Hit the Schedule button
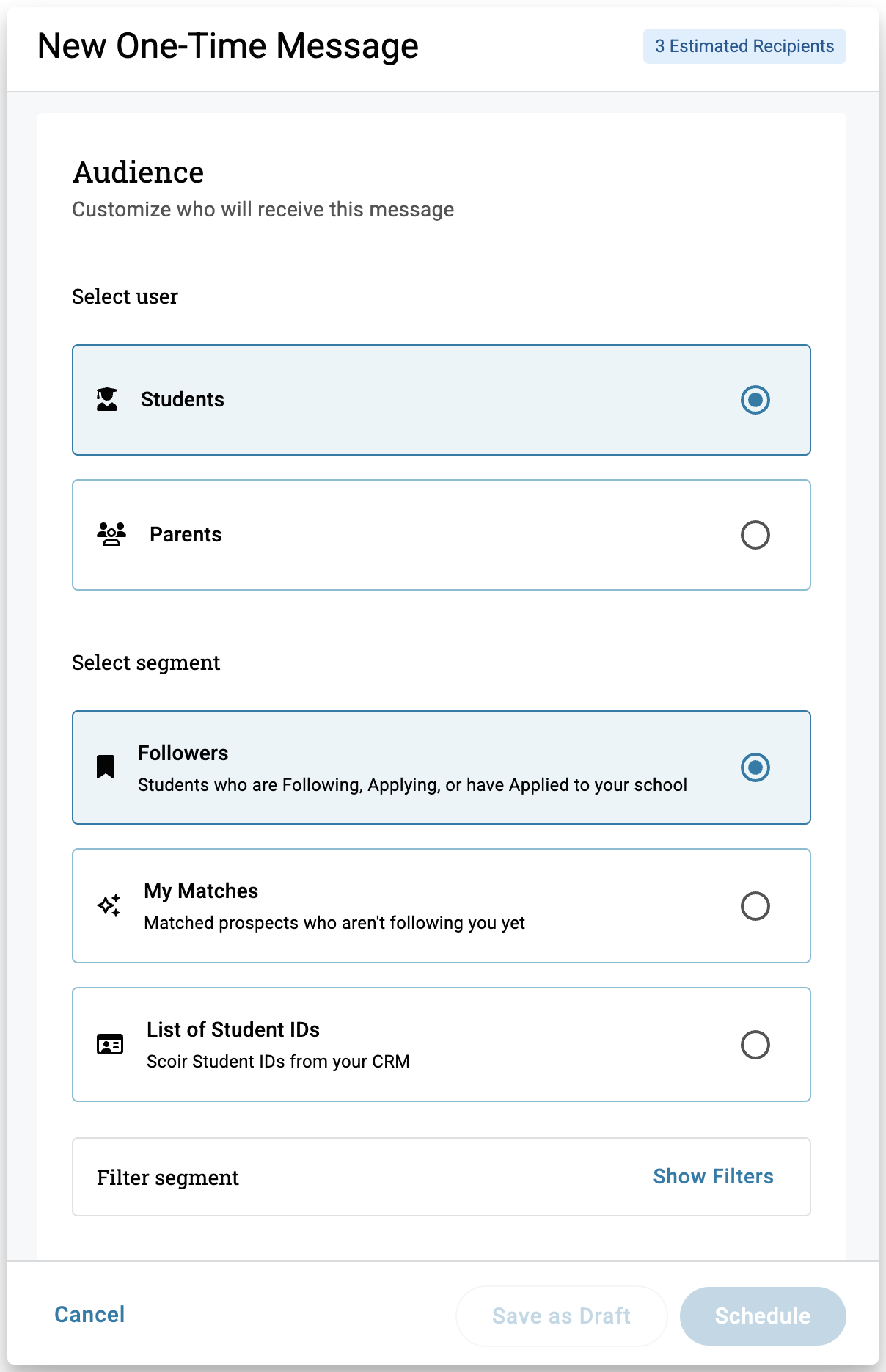This screenshot has height=1372, width=886. [x=762, y=1316]
